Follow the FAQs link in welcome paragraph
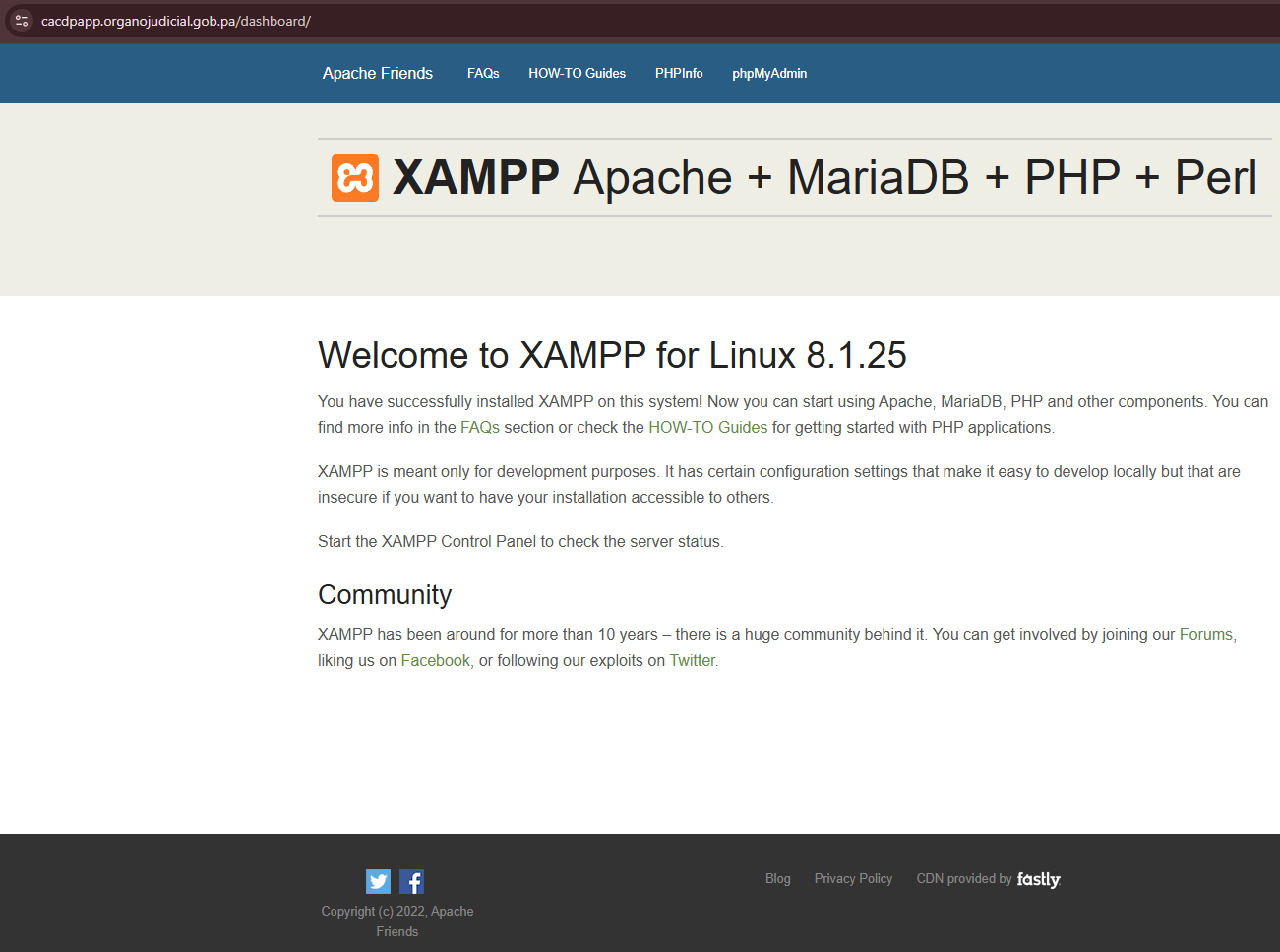The image size is (1280, 952). click(x=480, y=428)
